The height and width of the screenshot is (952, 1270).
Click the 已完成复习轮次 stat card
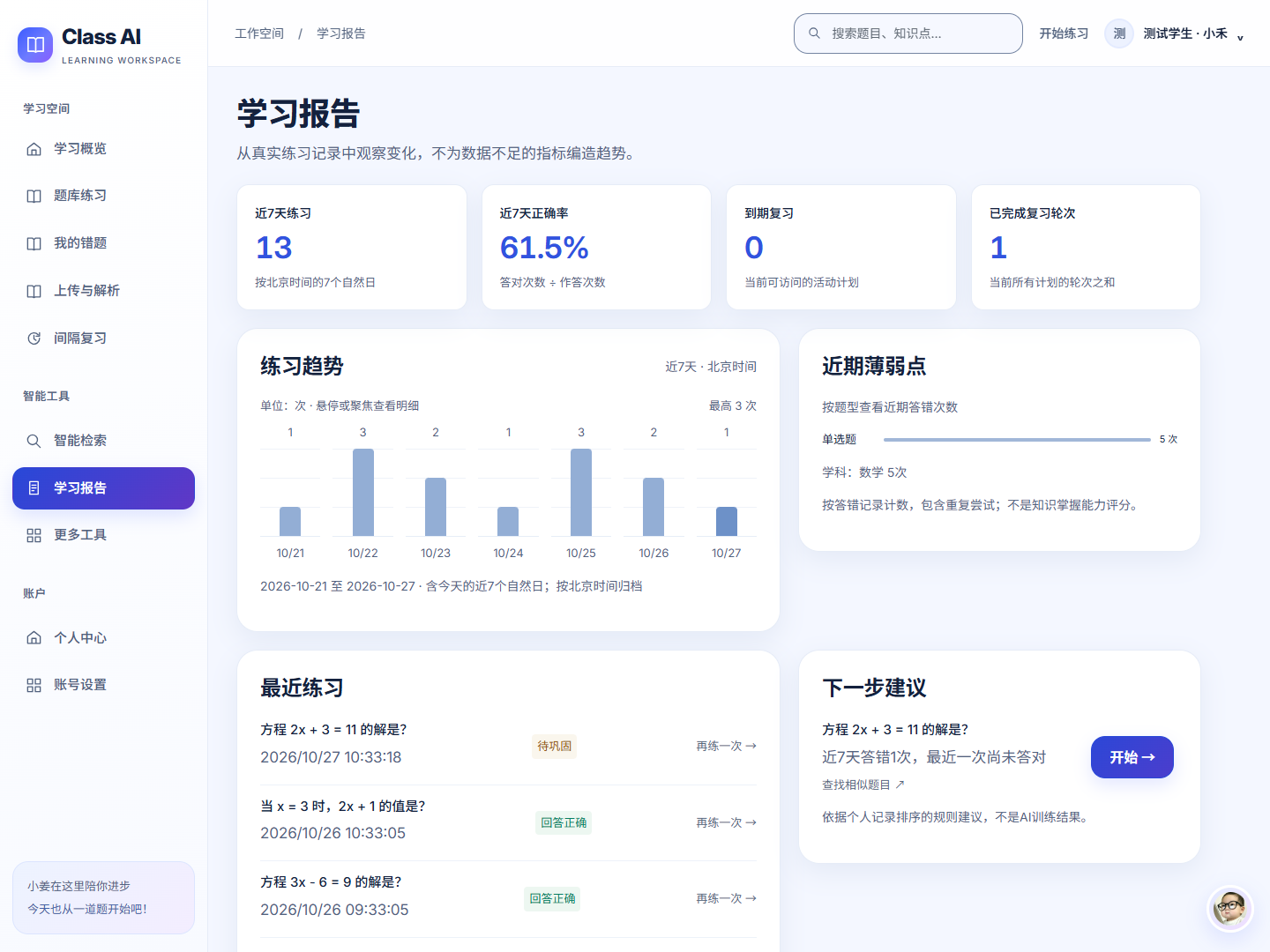tap(1086, 247)
